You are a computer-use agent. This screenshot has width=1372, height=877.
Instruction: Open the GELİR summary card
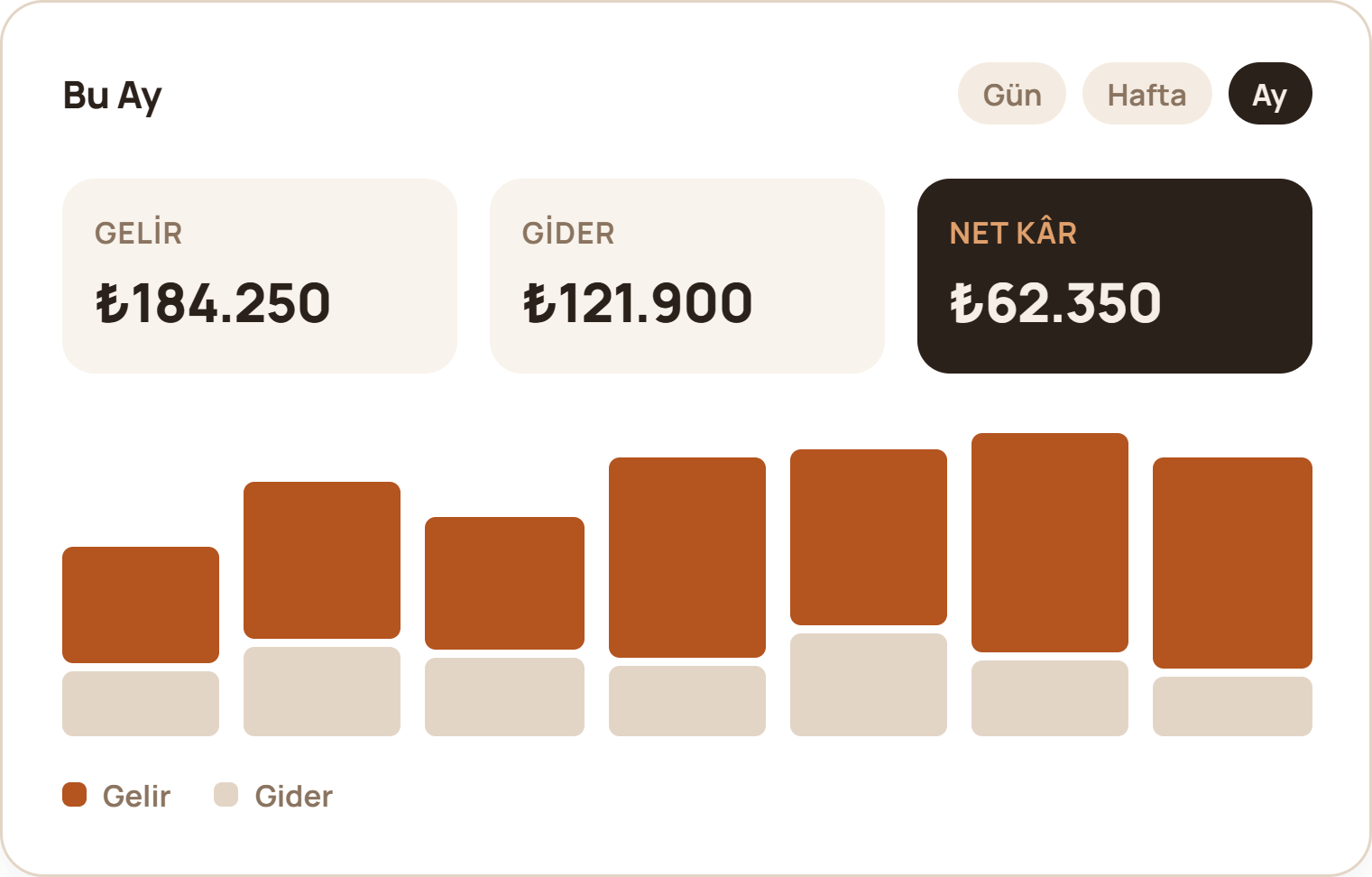260,276
